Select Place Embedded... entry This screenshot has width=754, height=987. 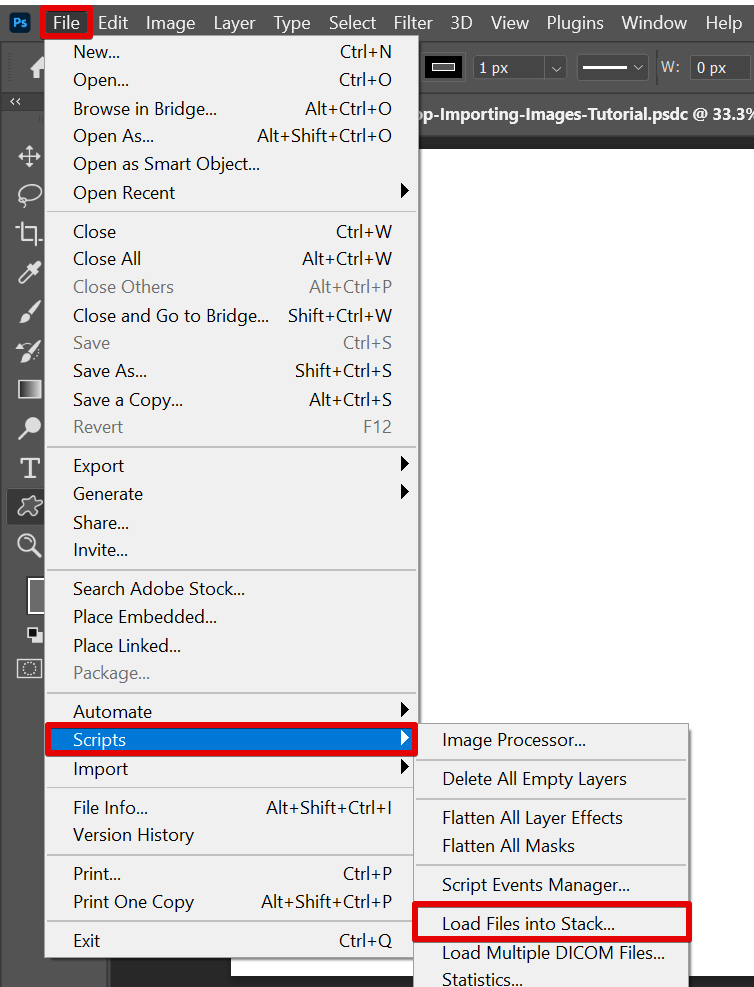(x=231, y=617)
